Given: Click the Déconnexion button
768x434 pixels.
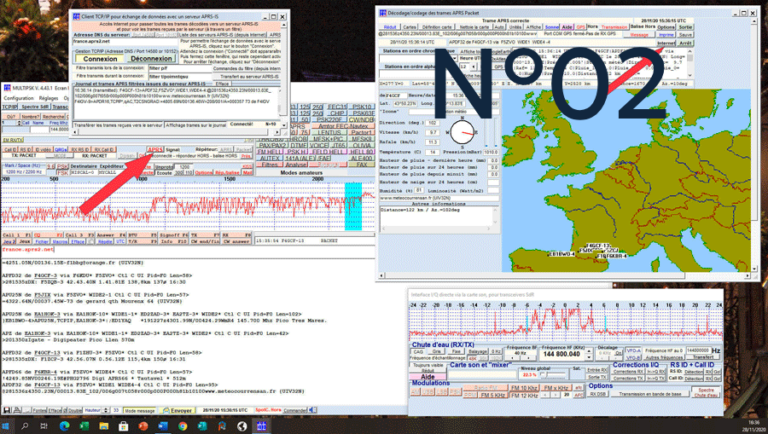Looking at the screenshot, I should [x=151, y=58].
